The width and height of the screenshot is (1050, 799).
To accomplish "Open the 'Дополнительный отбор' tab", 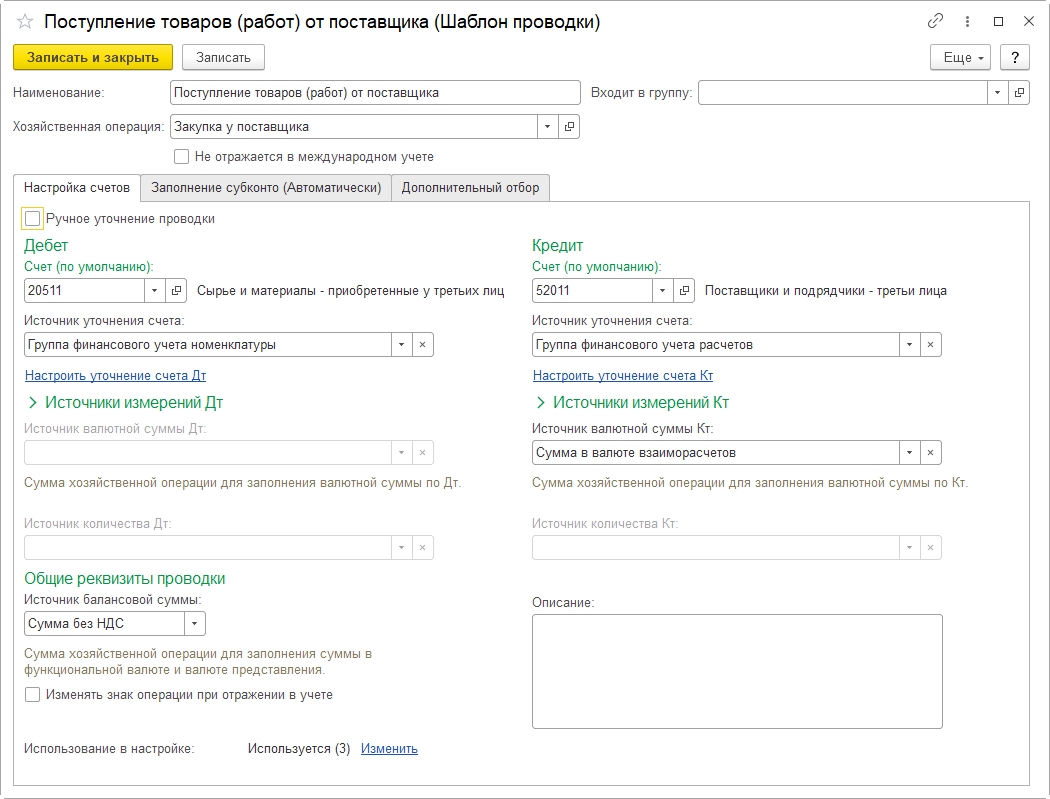I will tap(470, 188).
